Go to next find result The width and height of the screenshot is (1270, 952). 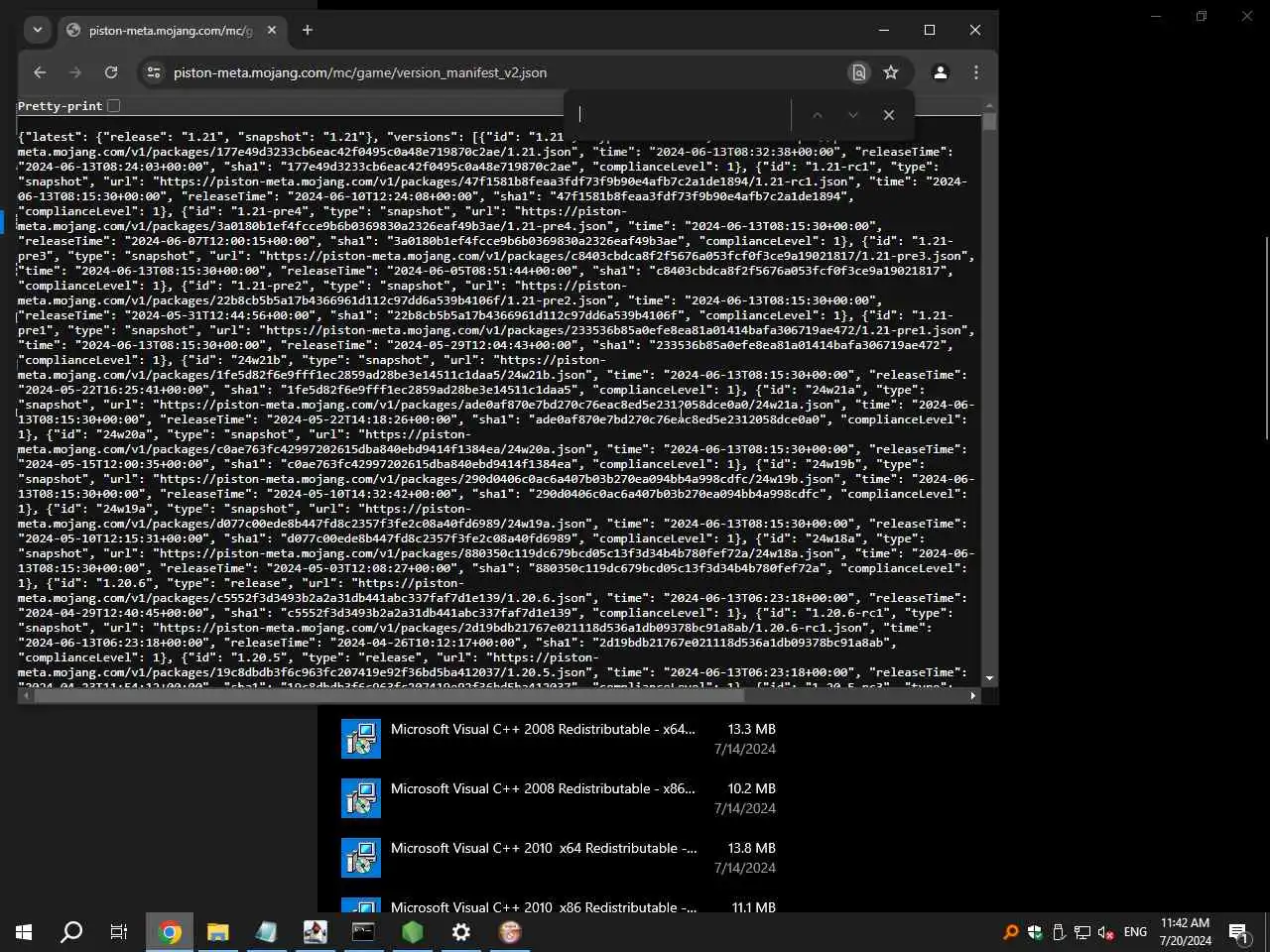(853, 115)
